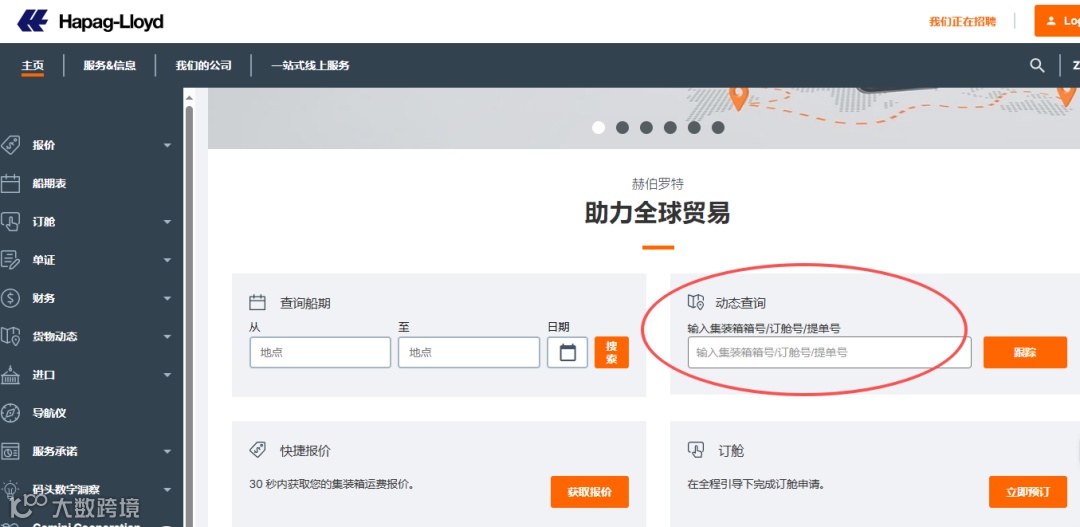Click the 获取报价 button
The image size is (1080, 527).
[x=590, y=492]
